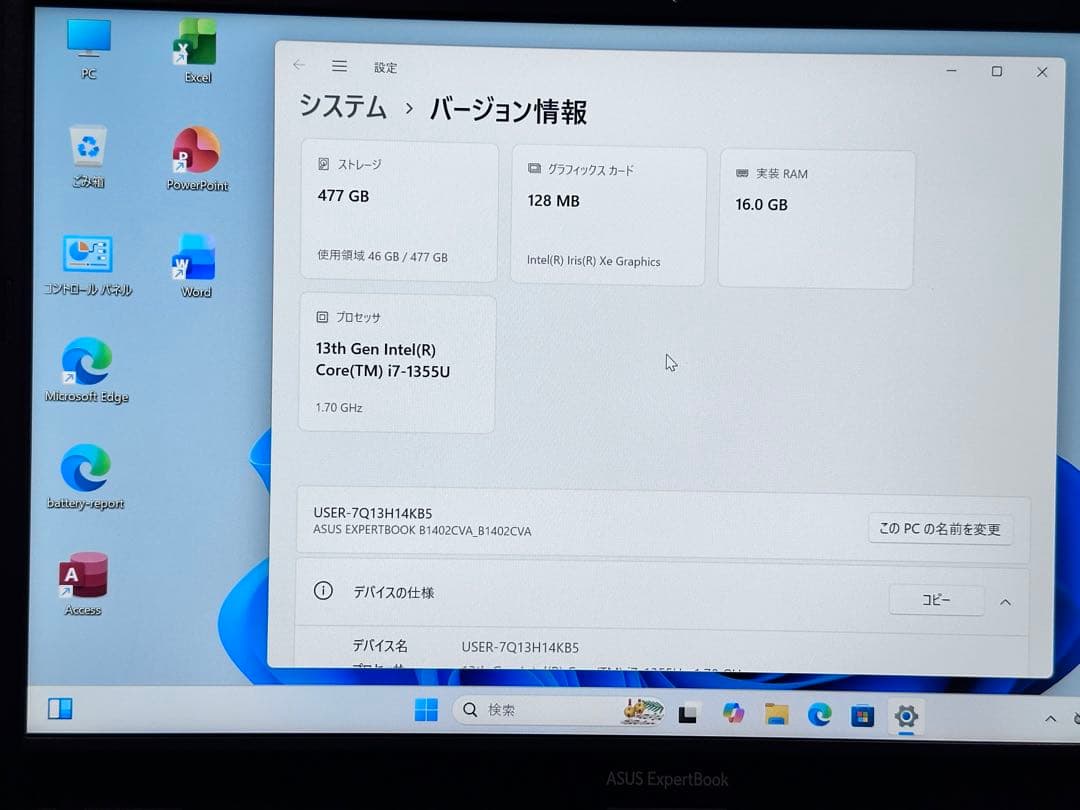Select システム in the breadcrumb navigation

coord(343,108)
